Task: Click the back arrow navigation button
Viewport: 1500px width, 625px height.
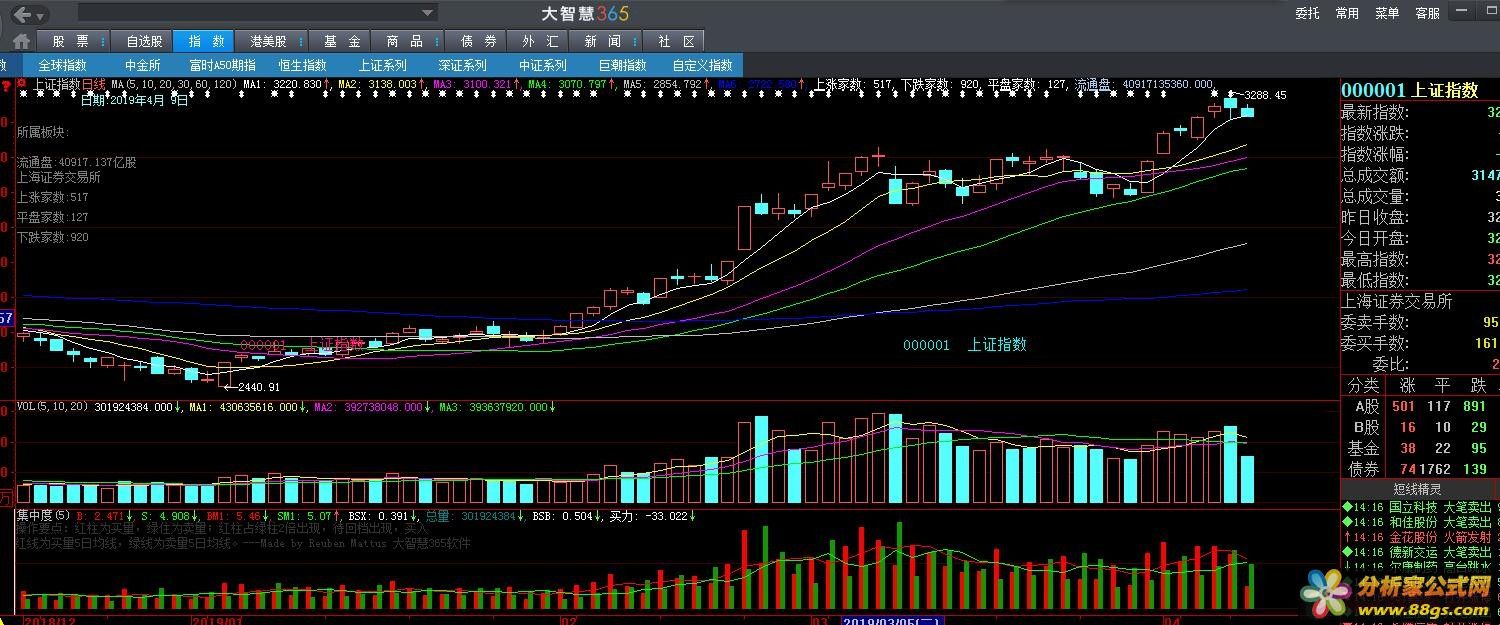Action: 22,14
